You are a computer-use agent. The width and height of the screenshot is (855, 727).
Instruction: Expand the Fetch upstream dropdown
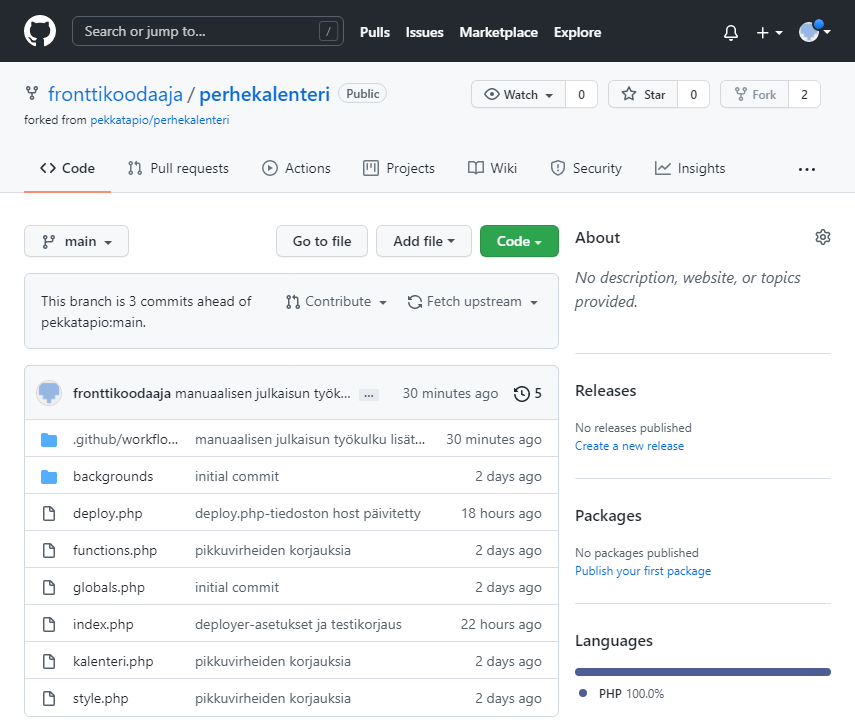click(x=473, y=302)
